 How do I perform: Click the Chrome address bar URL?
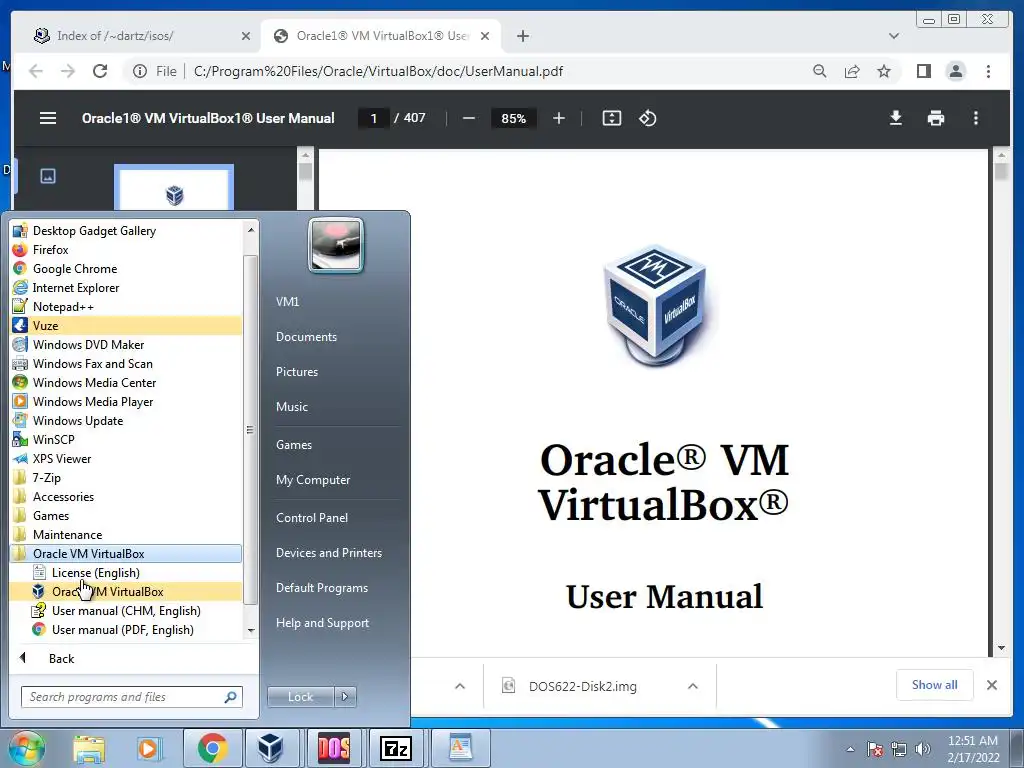378,71
